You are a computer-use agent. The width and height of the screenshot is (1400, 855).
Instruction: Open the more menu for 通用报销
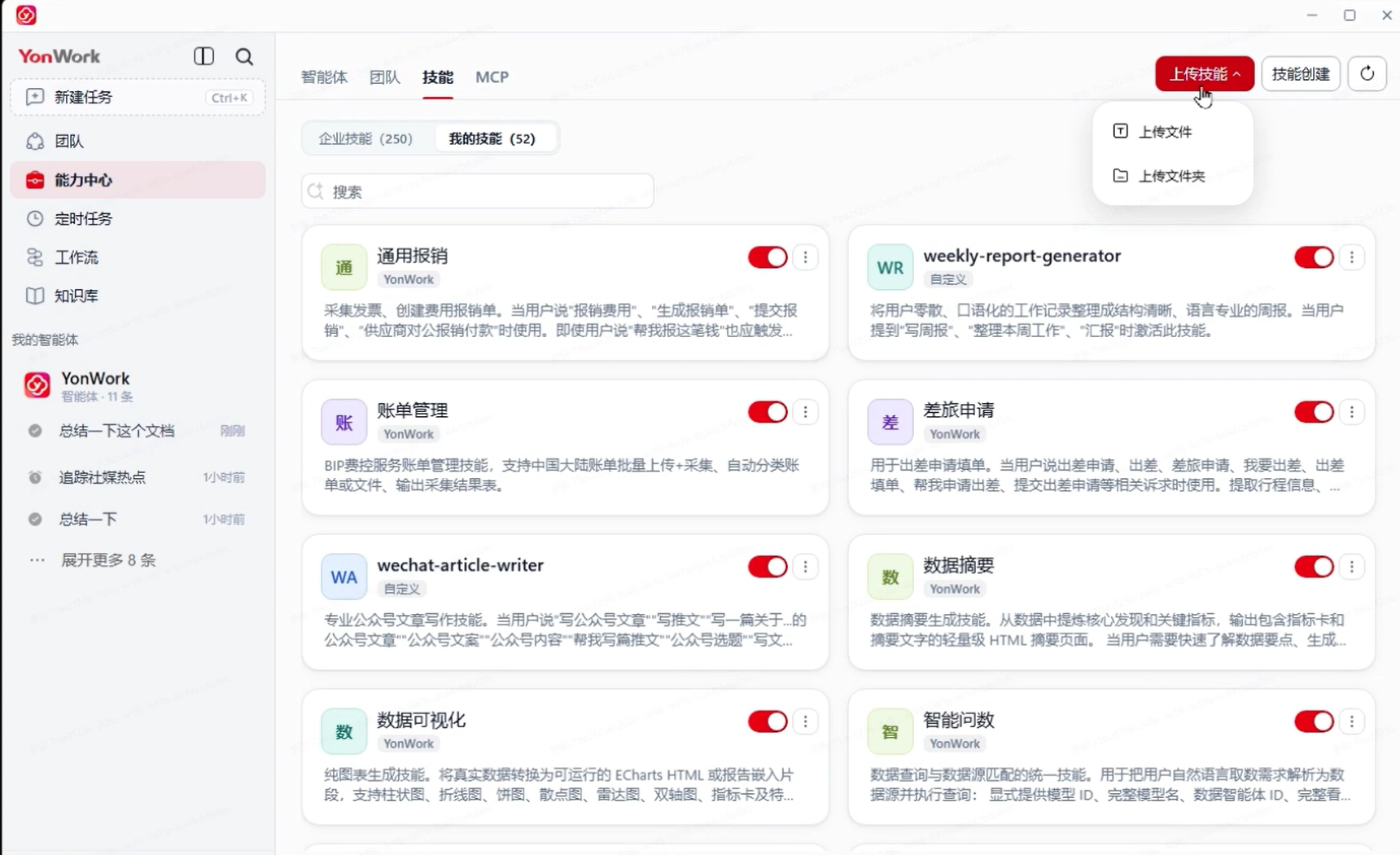tap(805, 257)
